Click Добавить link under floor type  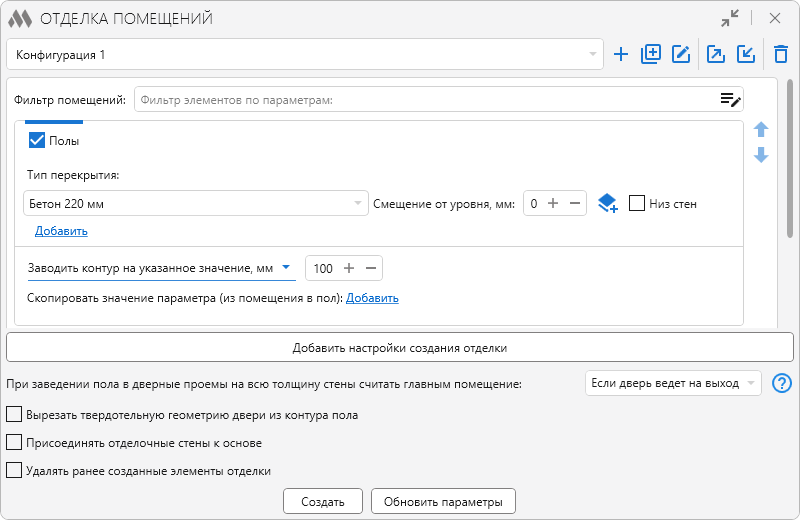(x=61, y=231)
